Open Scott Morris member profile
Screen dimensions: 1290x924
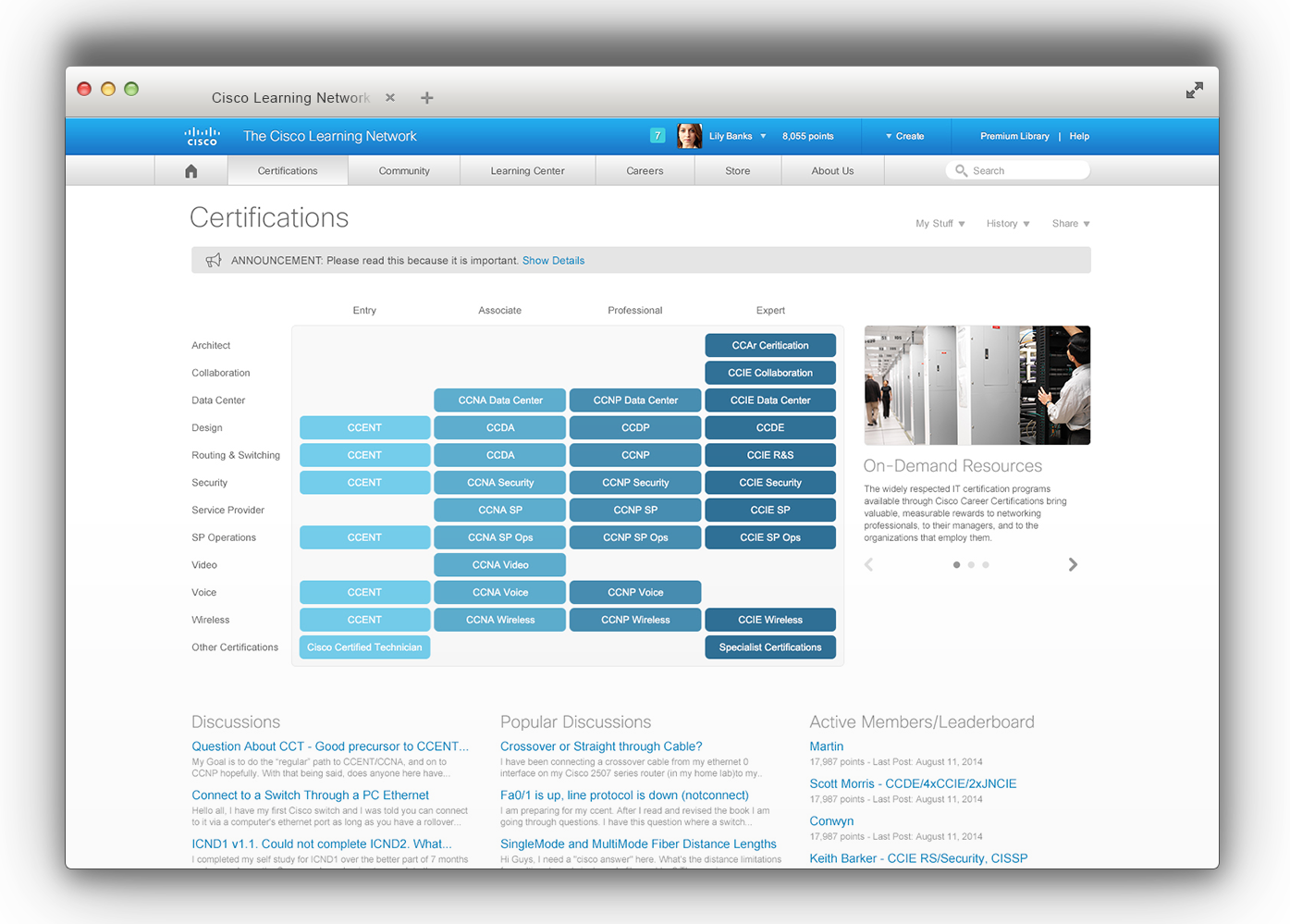point(913,783)
